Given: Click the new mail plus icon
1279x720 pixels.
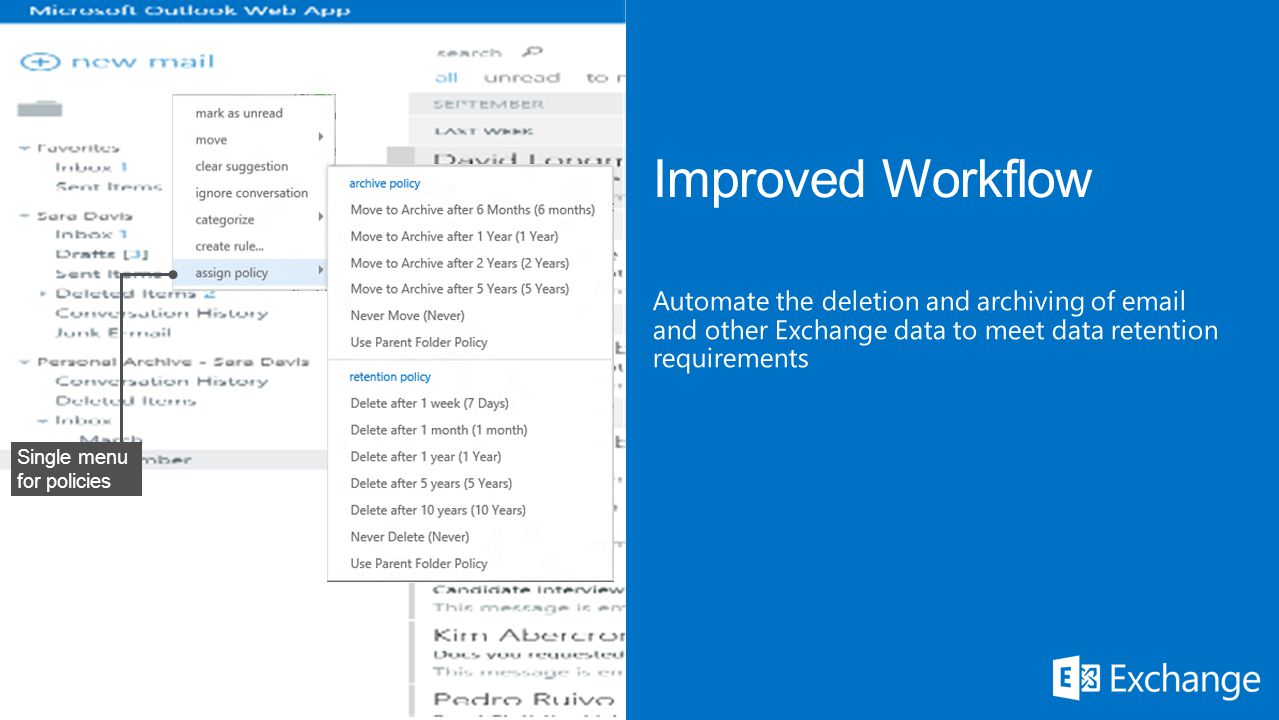Looking at the screenshot, I should pos(41,62).
